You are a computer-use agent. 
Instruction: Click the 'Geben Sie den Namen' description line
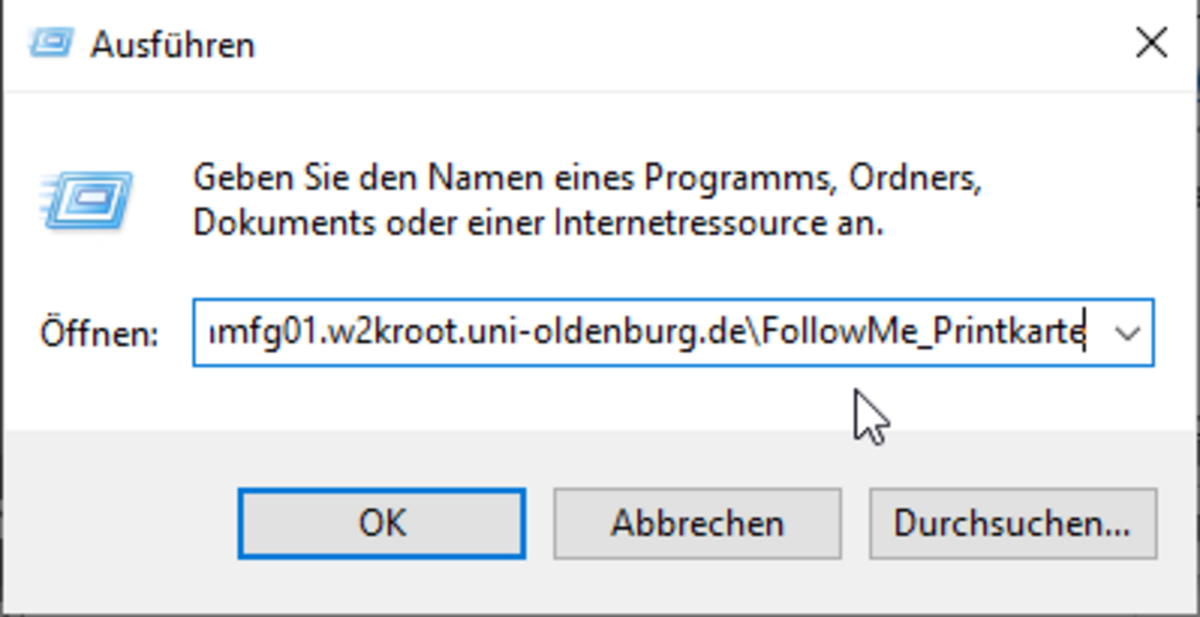[588, 180]
